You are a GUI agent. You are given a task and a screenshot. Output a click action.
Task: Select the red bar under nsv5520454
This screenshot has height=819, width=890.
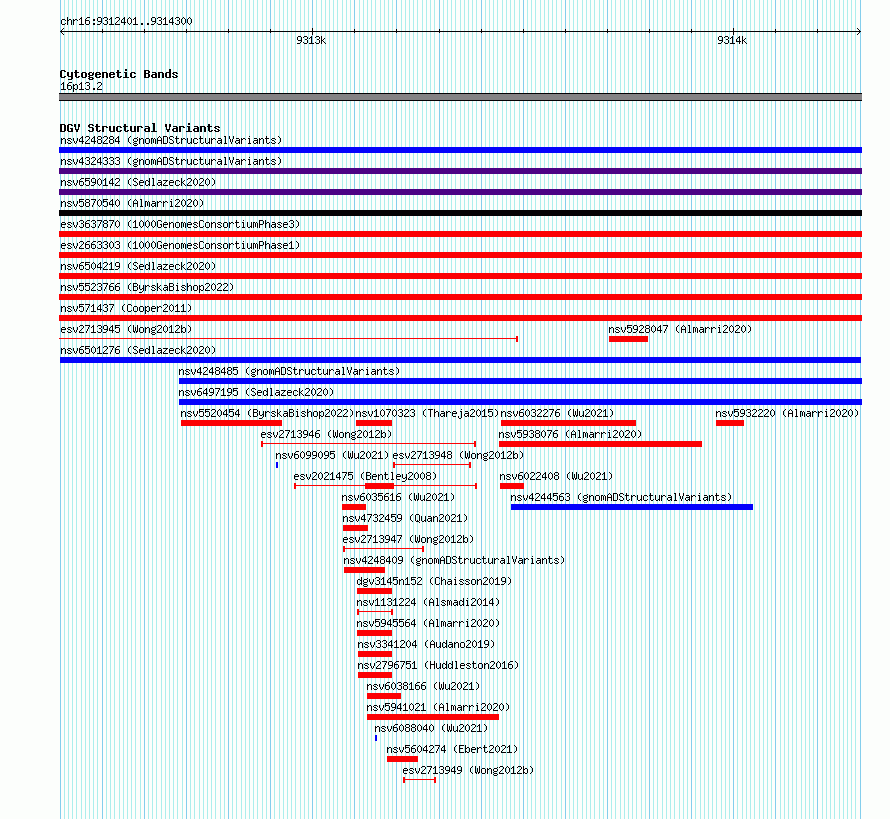pos(232,423)
